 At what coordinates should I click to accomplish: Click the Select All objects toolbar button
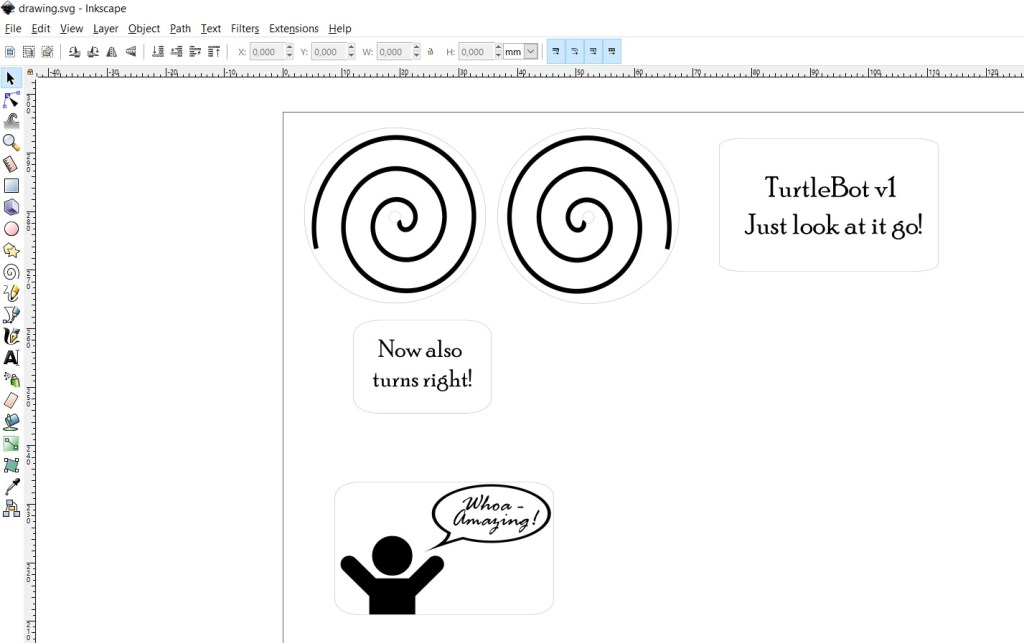point(10,51)
